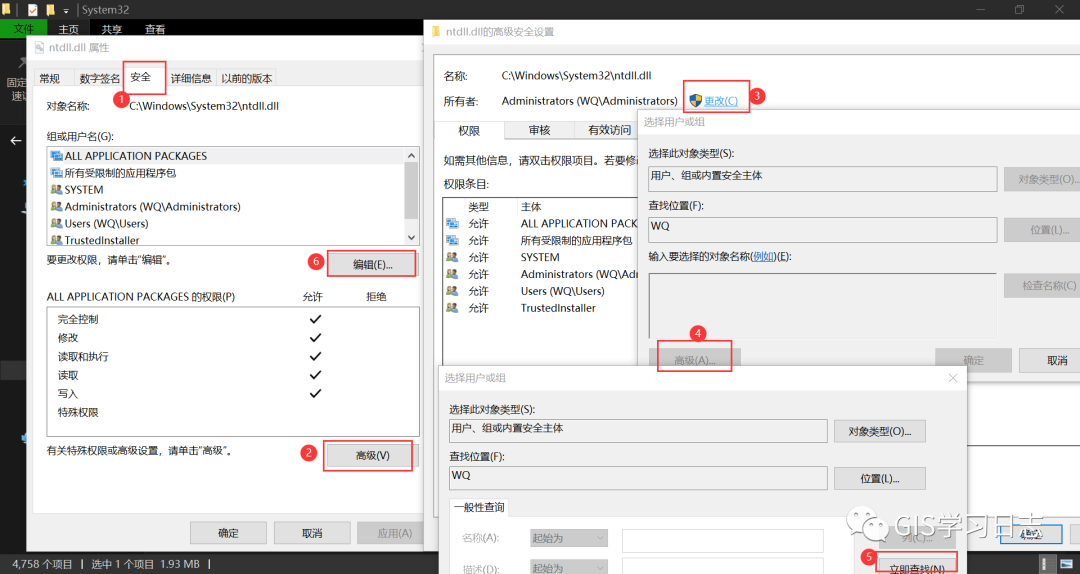Click the 名称(A) text input field
The width and height of the screenshot is (1080, 574).
pyautogui.click(x=723, y=541)
